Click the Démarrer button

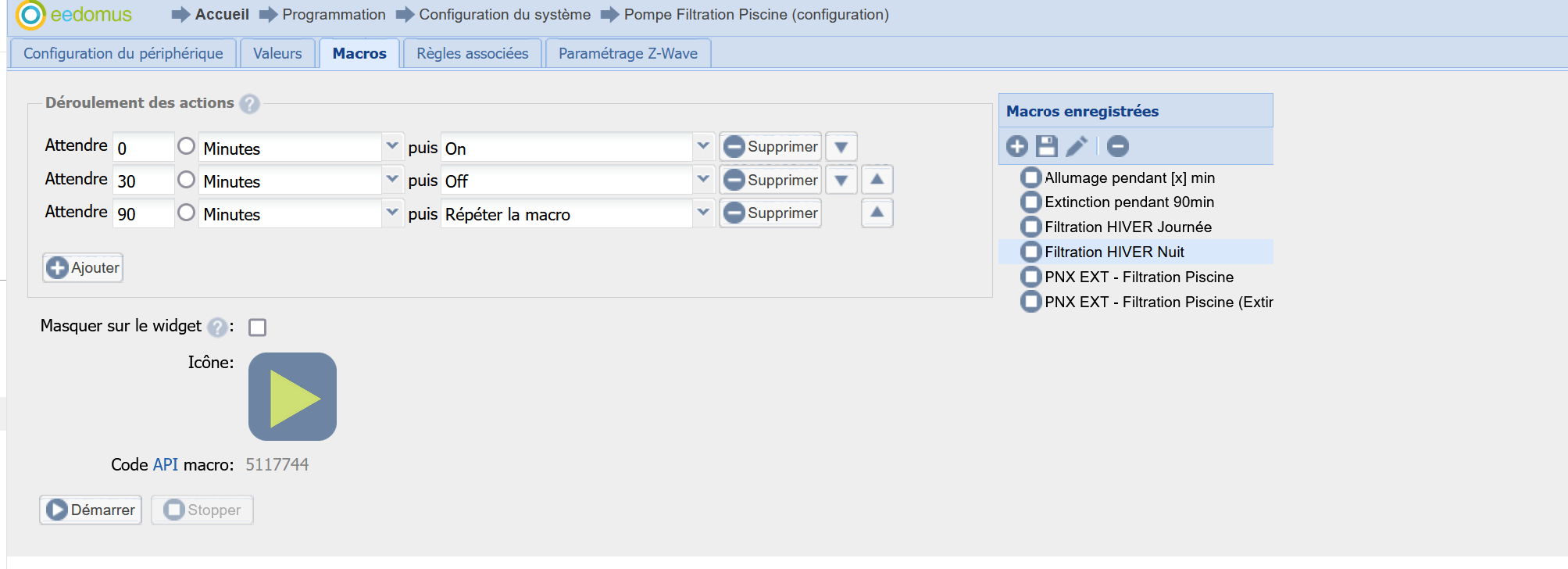91,510
